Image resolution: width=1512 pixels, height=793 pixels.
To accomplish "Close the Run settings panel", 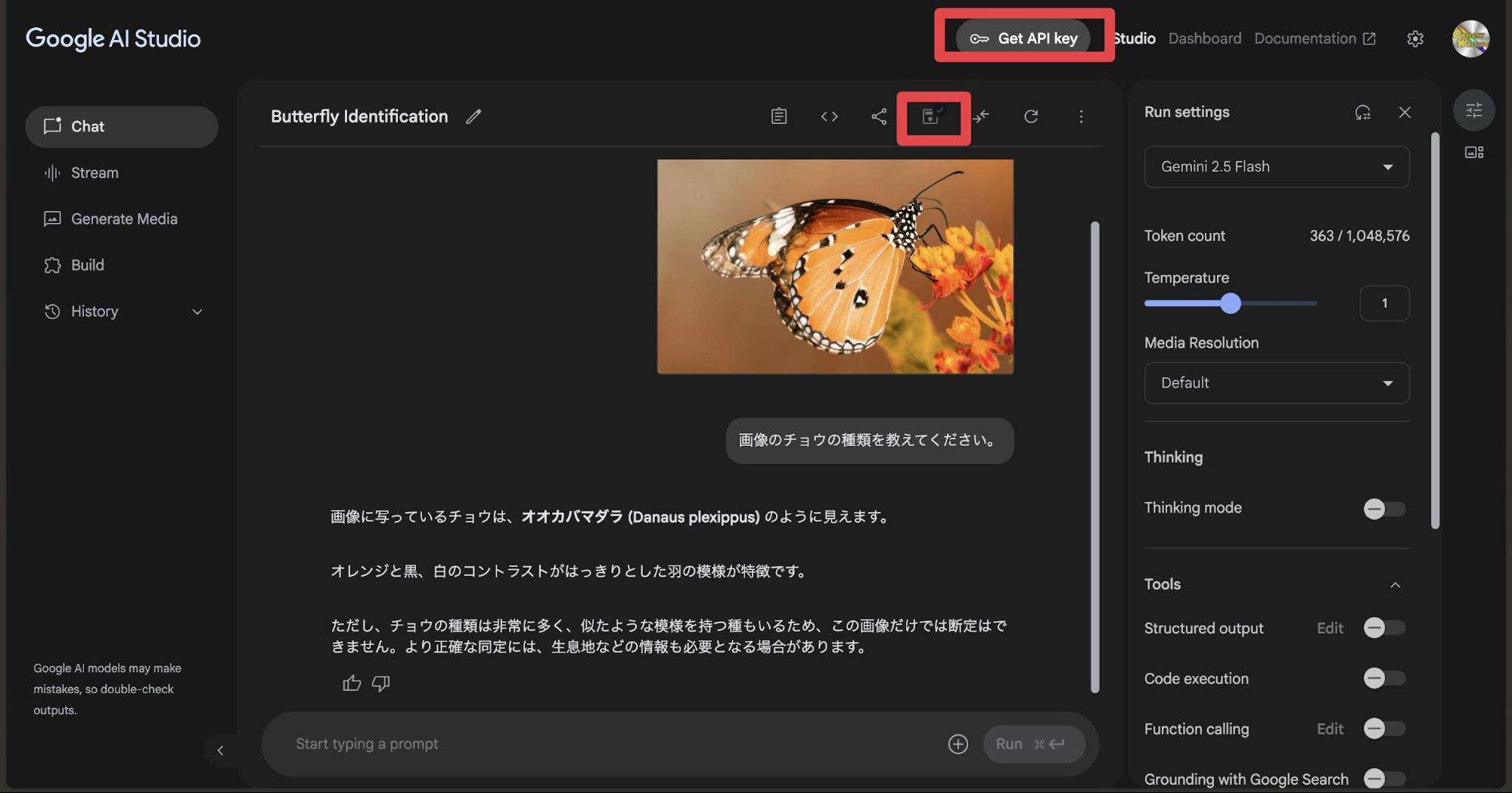I will [x=1405, y=112].
